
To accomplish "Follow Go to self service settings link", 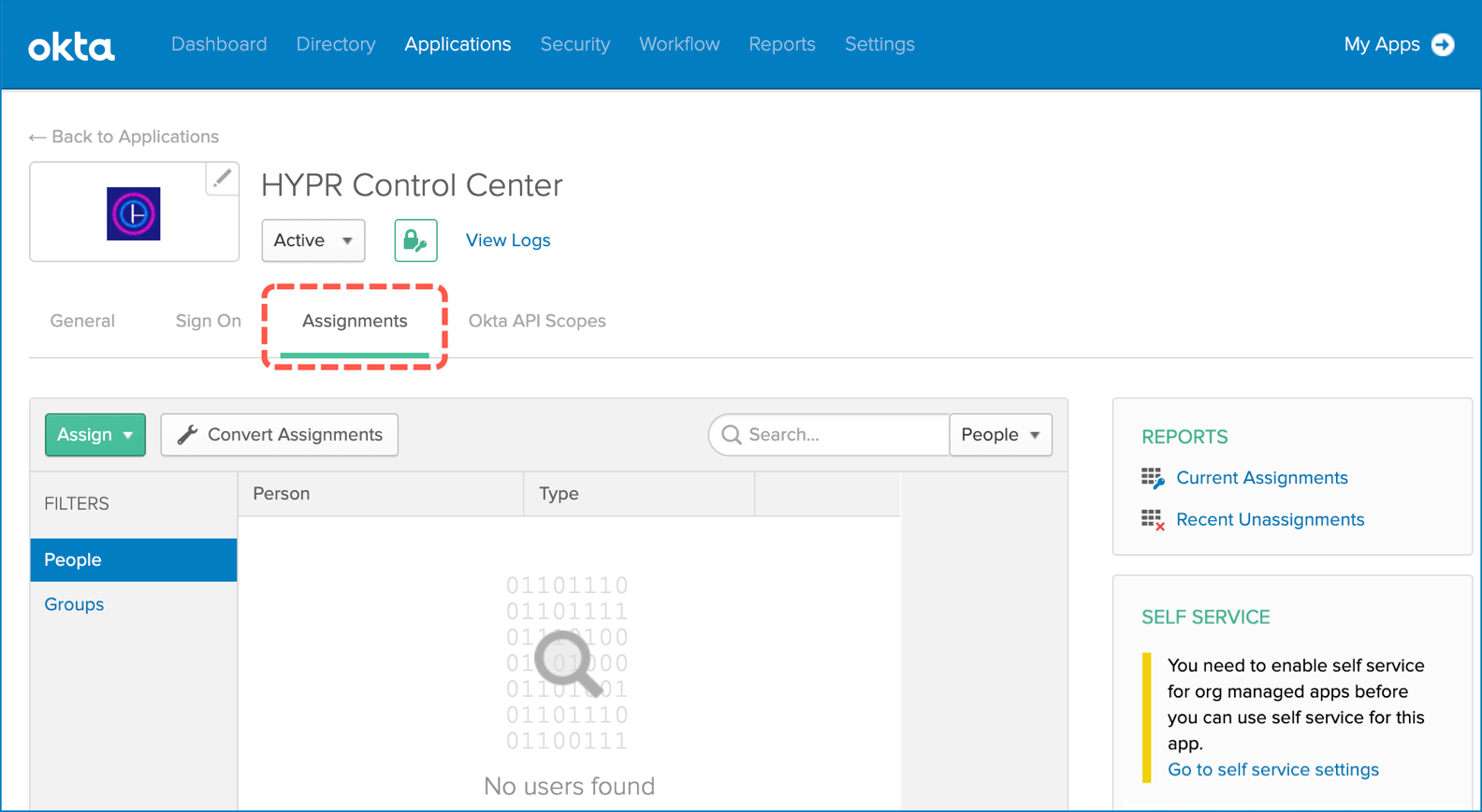I will tap(1273, 770).
